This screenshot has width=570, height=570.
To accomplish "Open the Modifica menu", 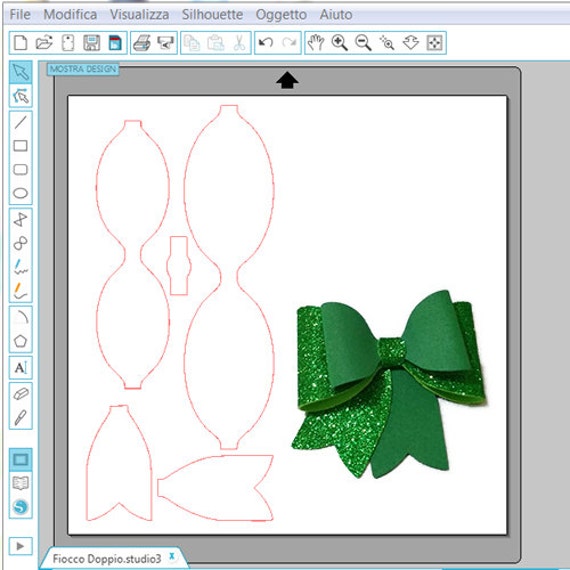I will 70,15.
